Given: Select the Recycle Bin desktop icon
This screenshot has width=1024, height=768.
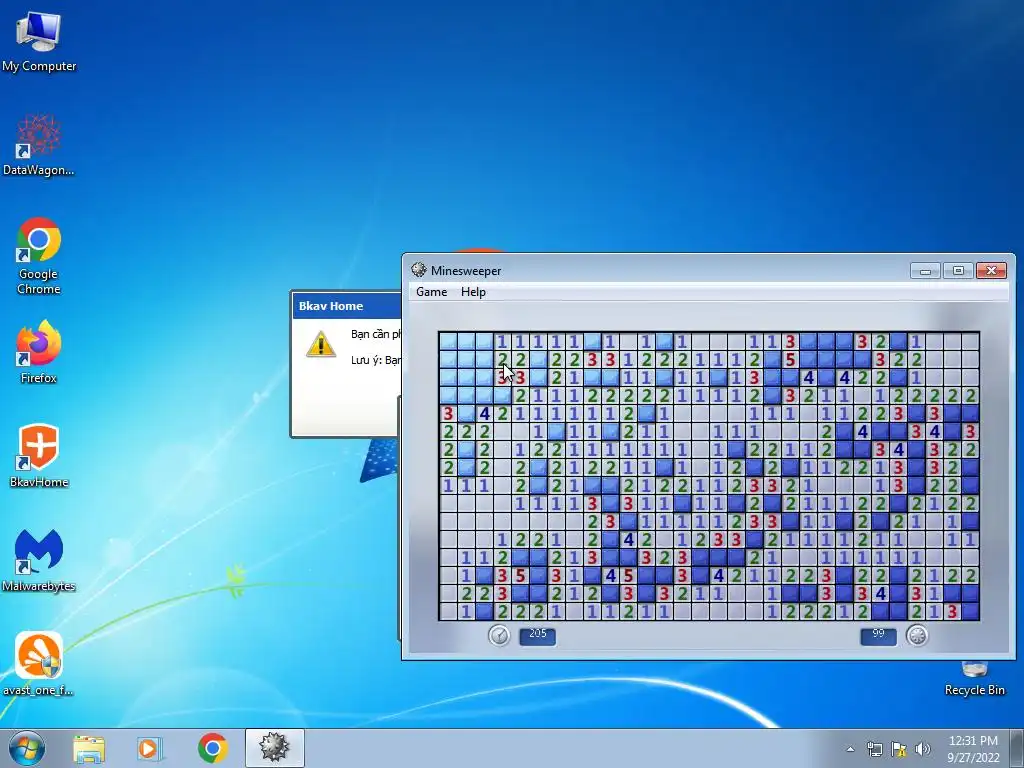Looking at the screenshot, I should tap(974, 679).
